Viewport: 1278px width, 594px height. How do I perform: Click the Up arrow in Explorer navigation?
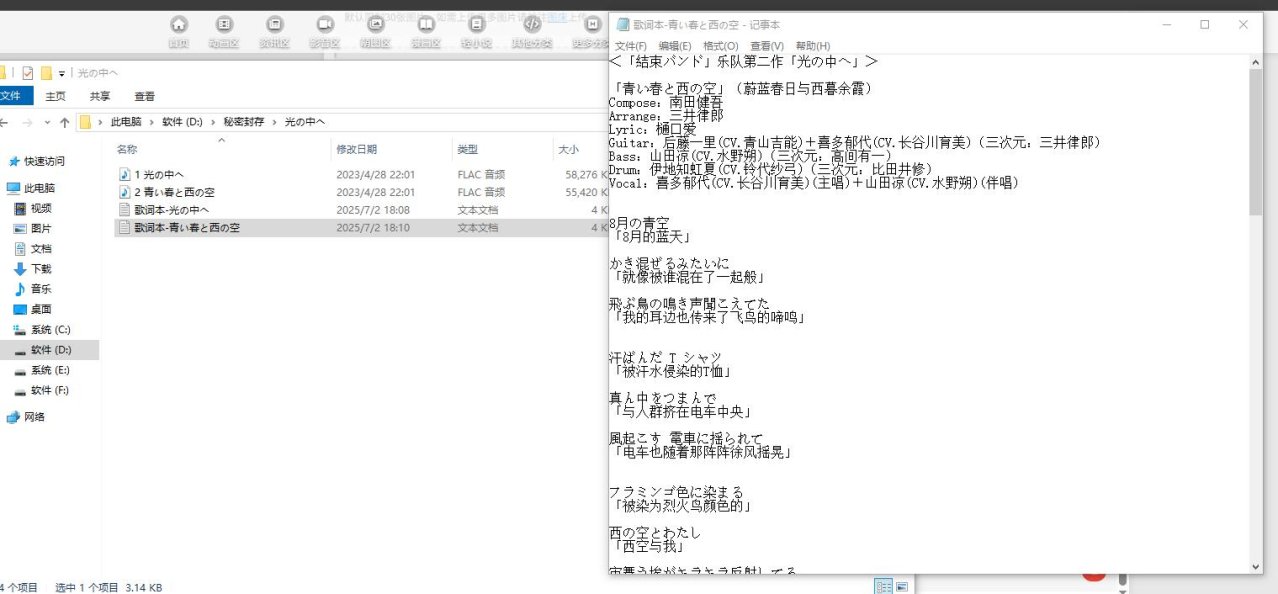click(65, 122)
